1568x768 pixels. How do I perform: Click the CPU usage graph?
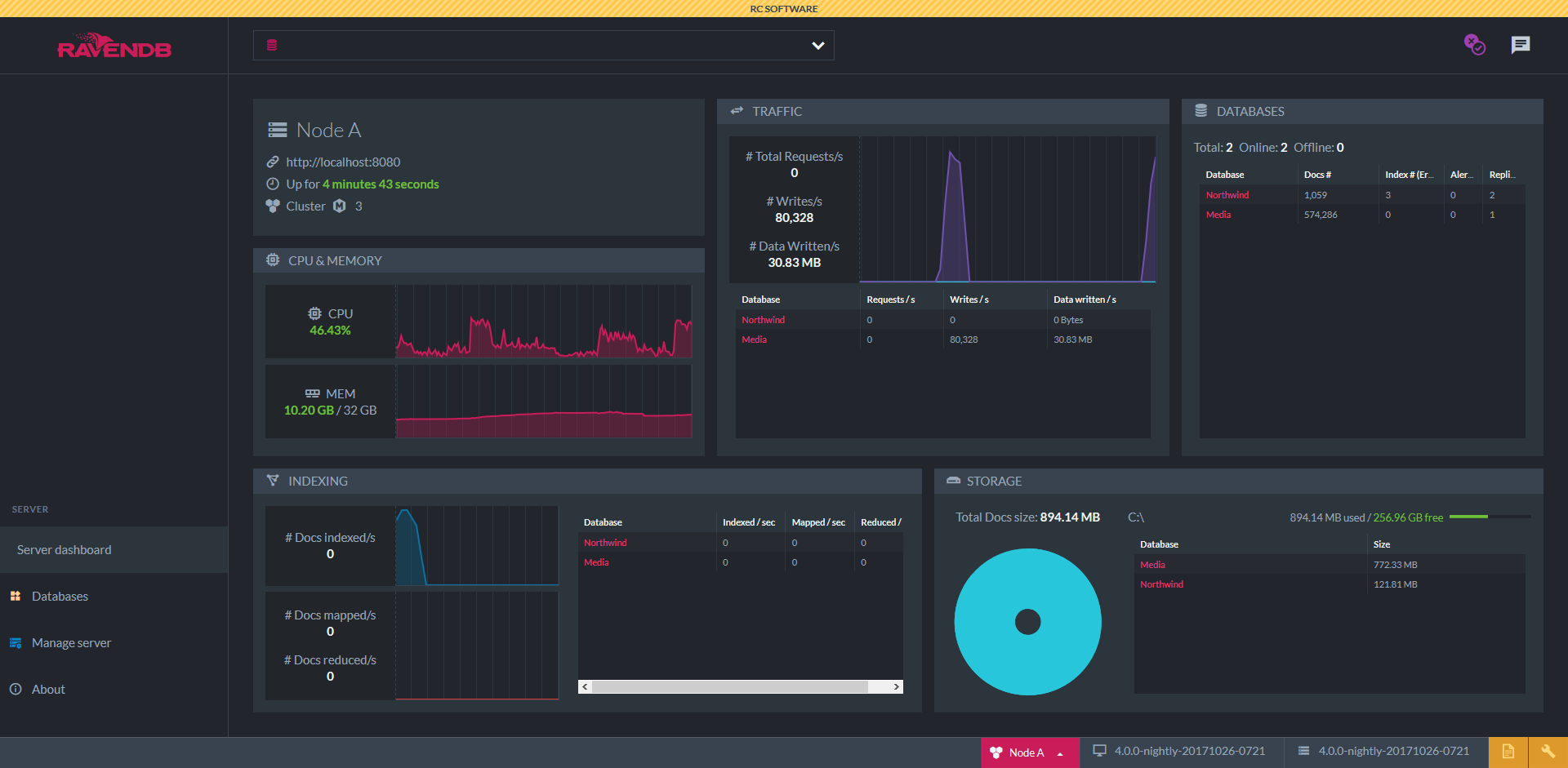pyautogui.click(x=544, y=322)
